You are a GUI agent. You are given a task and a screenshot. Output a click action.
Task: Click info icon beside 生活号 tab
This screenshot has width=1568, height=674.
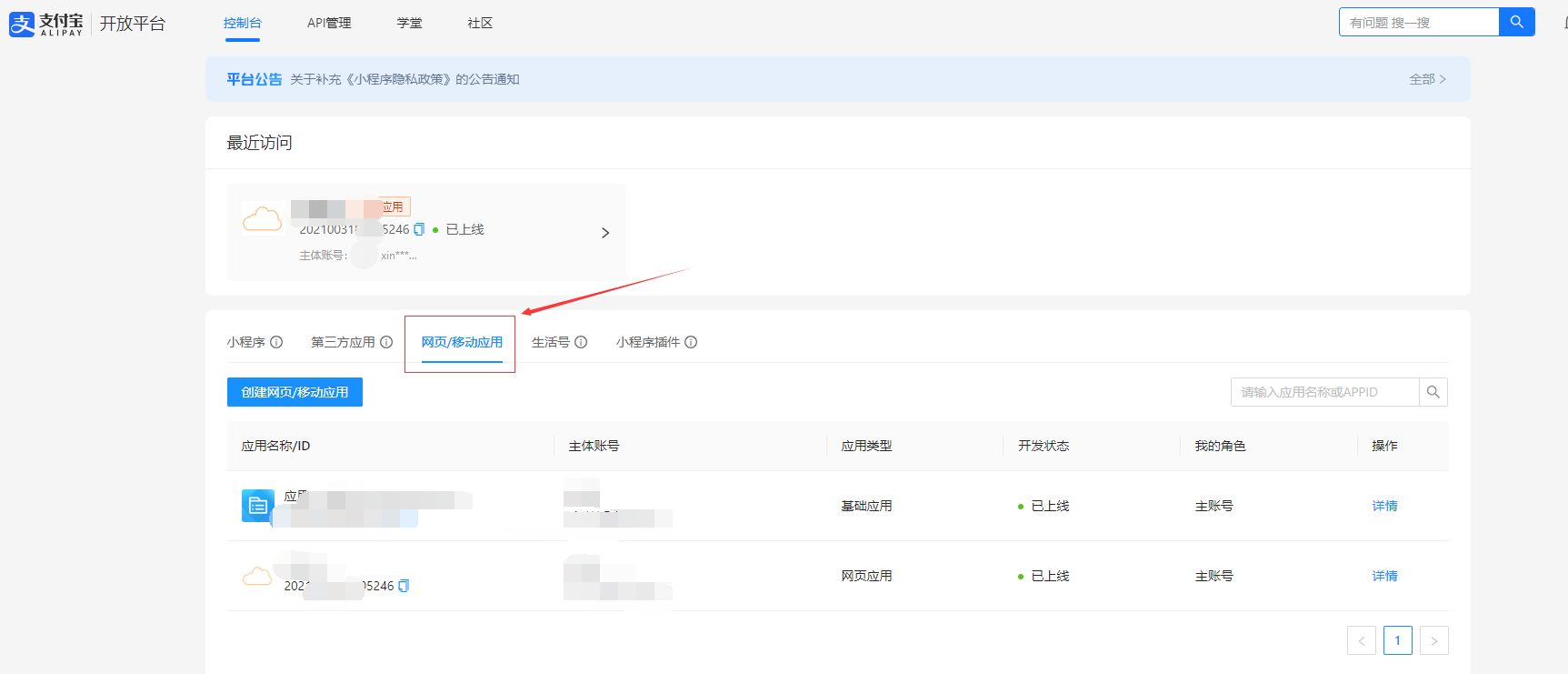(x=581, y=342)
